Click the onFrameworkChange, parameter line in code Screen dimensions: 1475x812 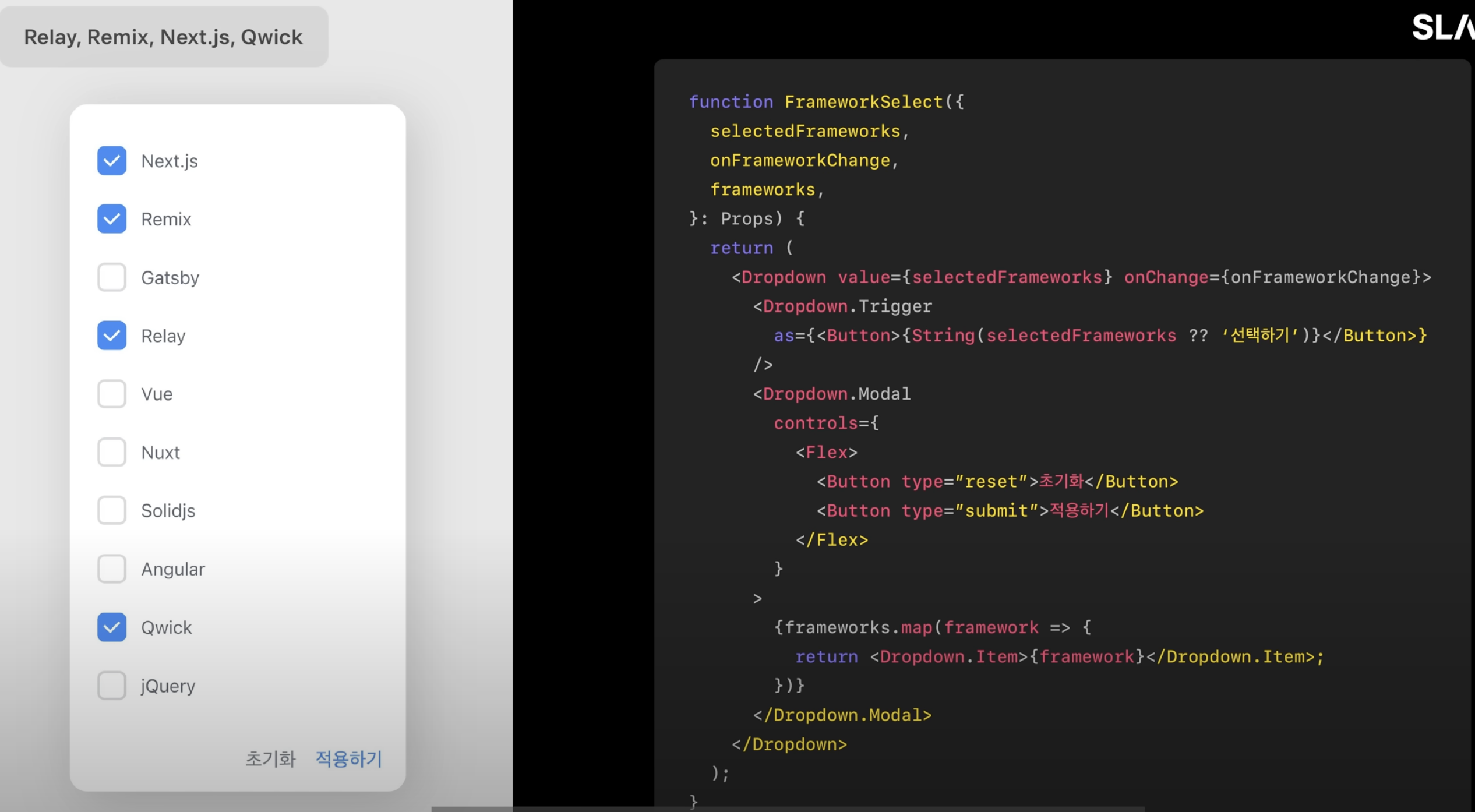click(804, 161)
